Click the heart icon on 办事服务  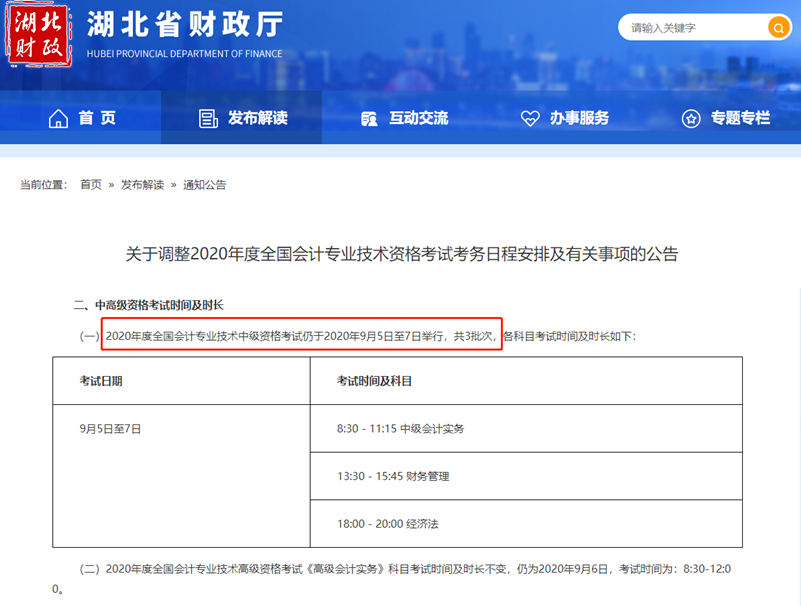coord(528,118)
